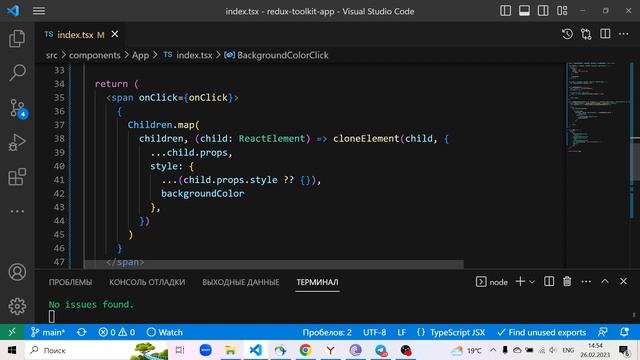Toggle the bottom panel layout icon
This screenshot has width=640, height=360.
[524, 11]
